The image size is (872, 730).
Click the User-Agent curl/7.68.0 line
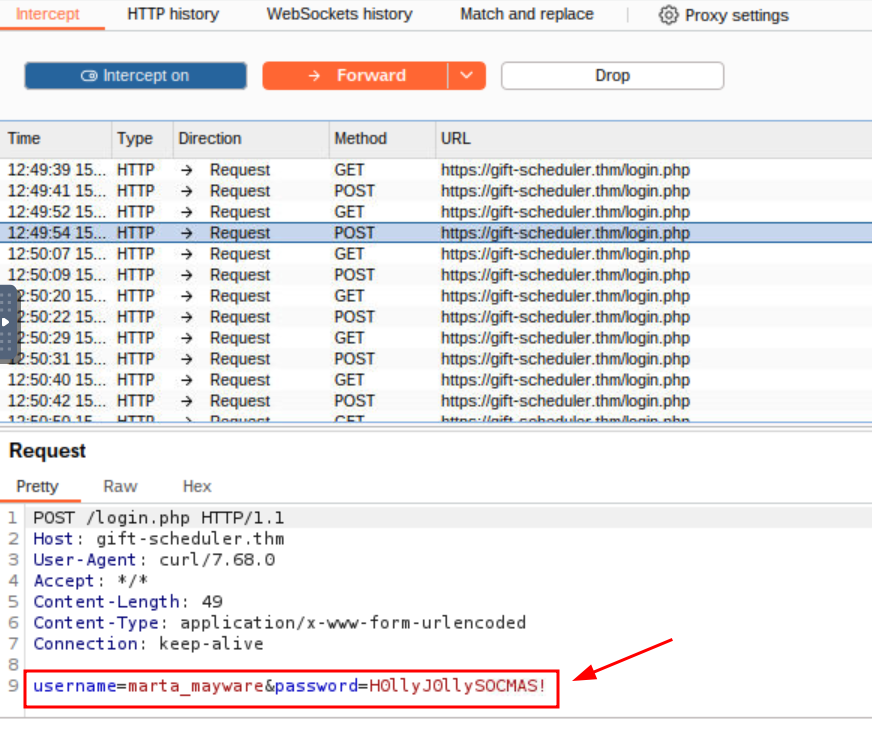click(x=154, y=560)
